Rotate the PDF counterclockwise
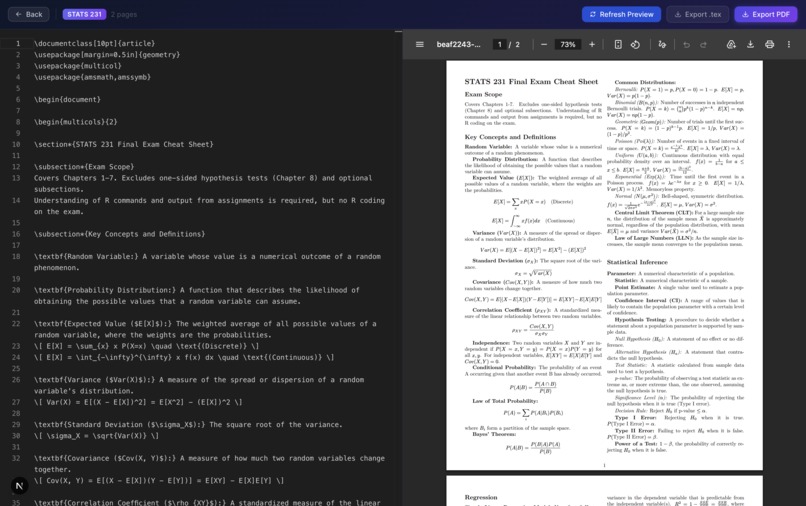Screen dimensions: 806x506 click(x=635, y=45)
